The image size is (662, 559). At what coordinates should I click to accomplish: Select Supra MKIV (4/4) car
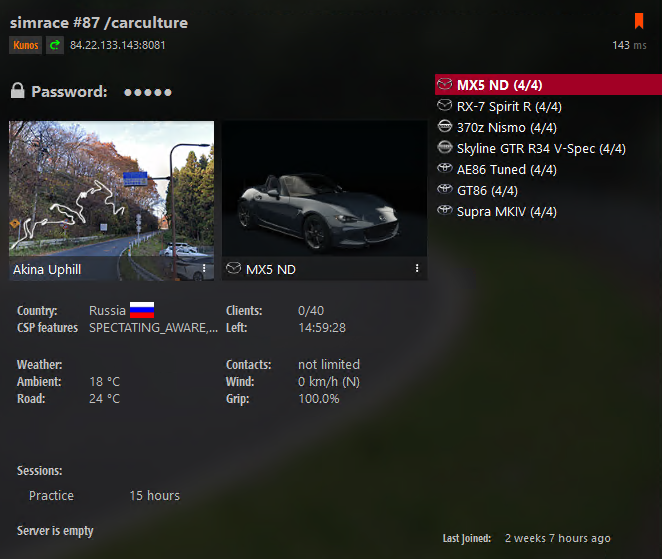[548, 211]
